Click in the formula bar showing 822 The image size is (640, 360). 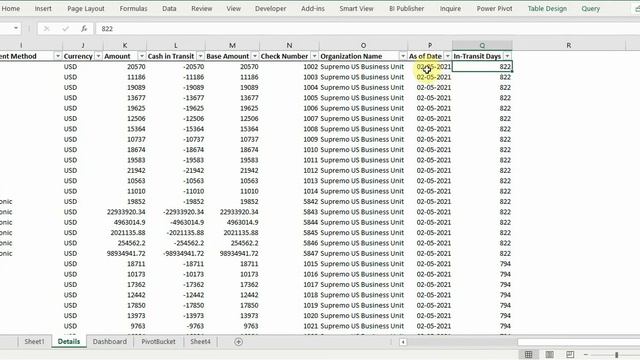click(367, 29)
